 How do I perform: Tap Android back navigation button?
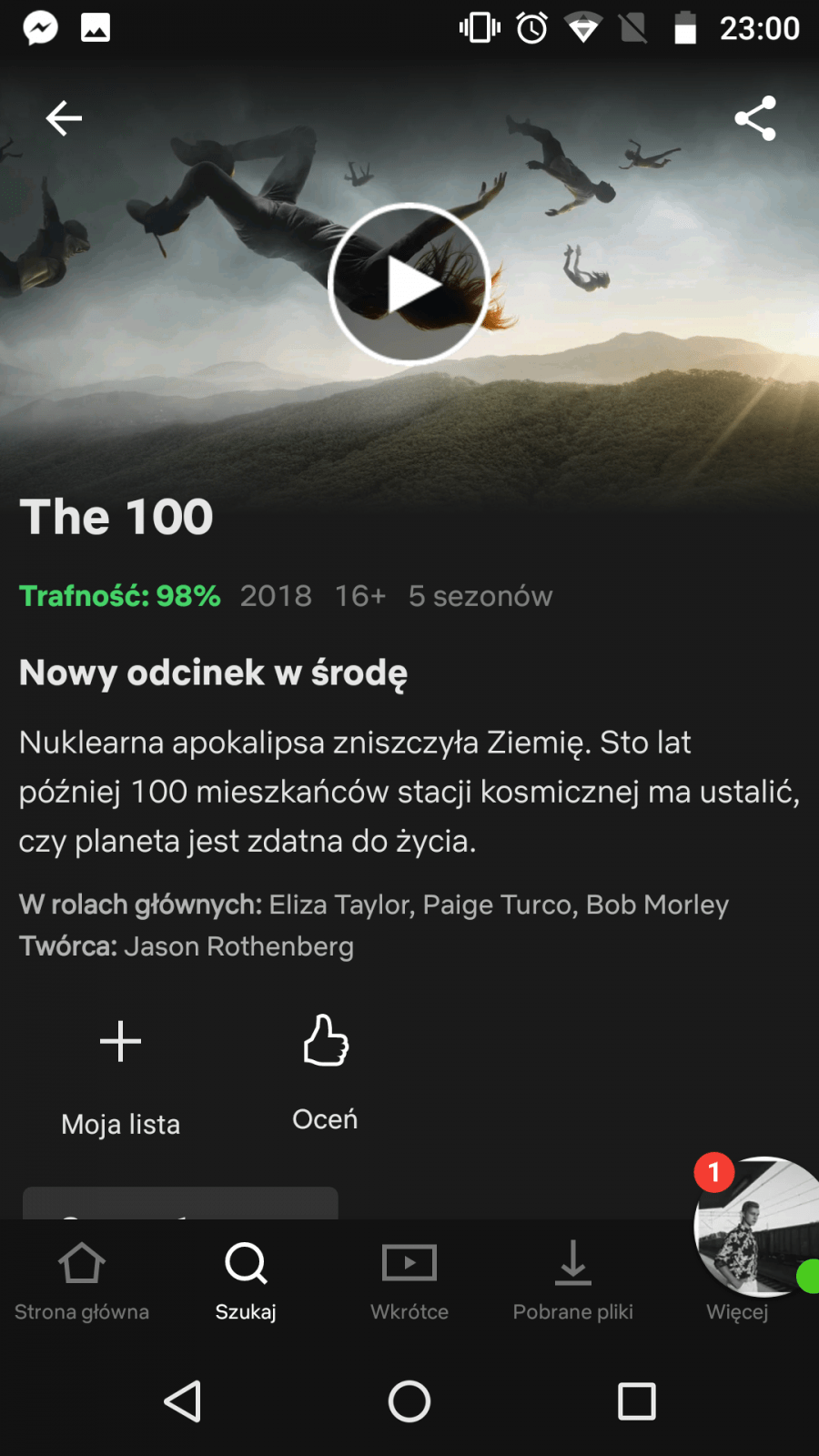click(182, 1401)
